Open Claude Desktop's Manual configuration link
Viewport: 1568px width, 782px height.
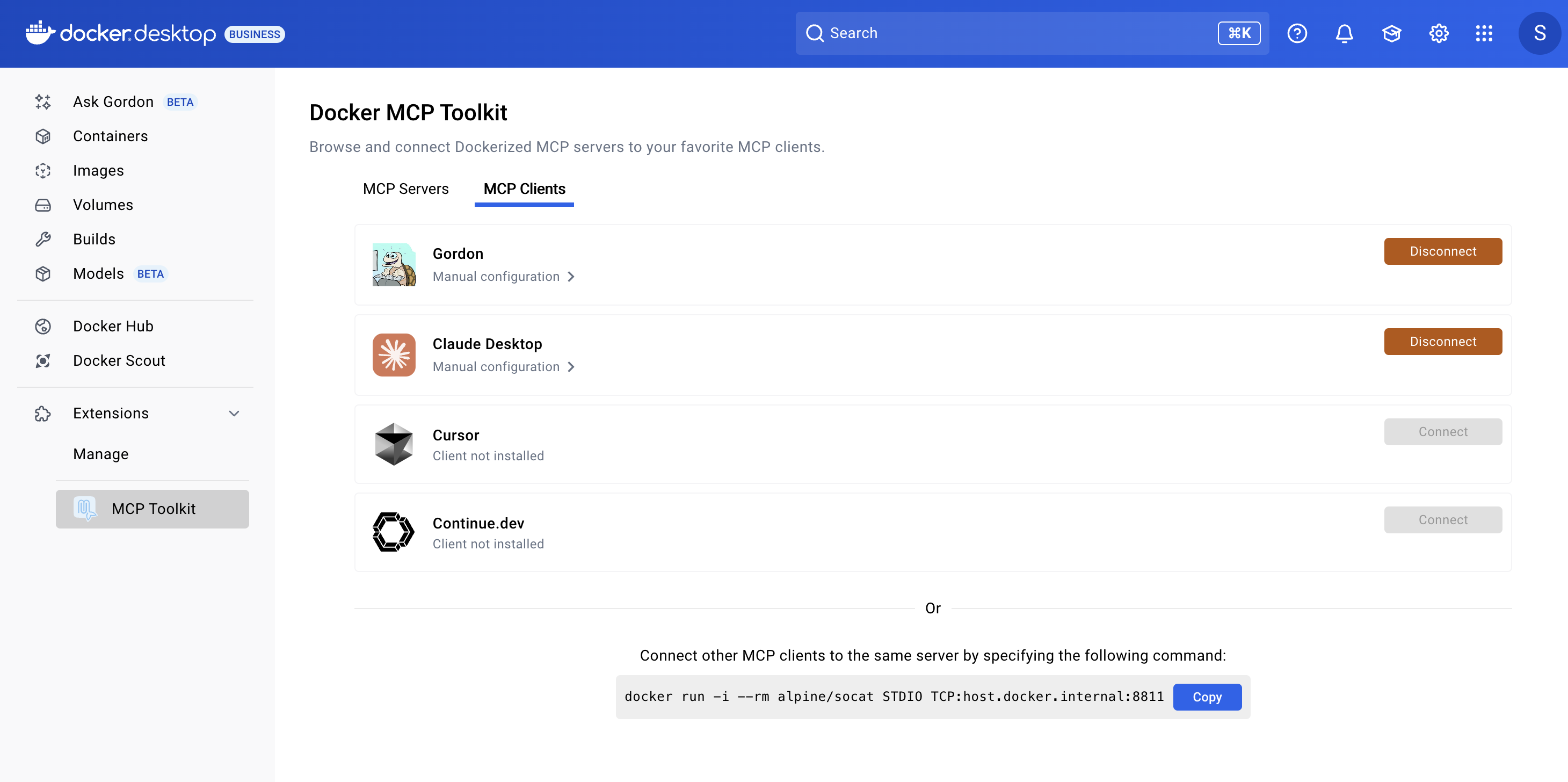coord(503,367)
